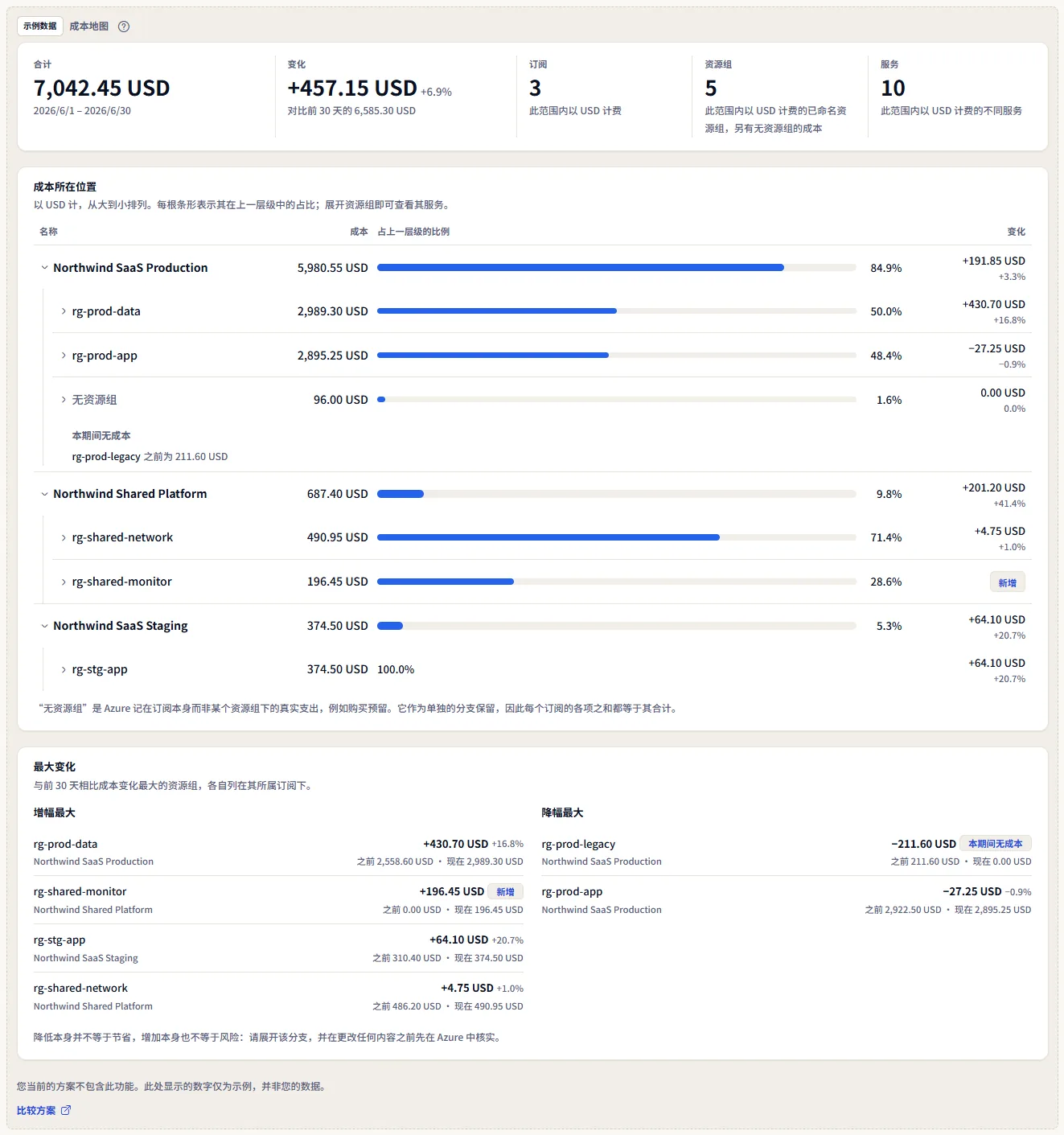The image size is (1064, 1135).
Task: Click the 687.40 USD cost cell
Action: pos(337,494)
